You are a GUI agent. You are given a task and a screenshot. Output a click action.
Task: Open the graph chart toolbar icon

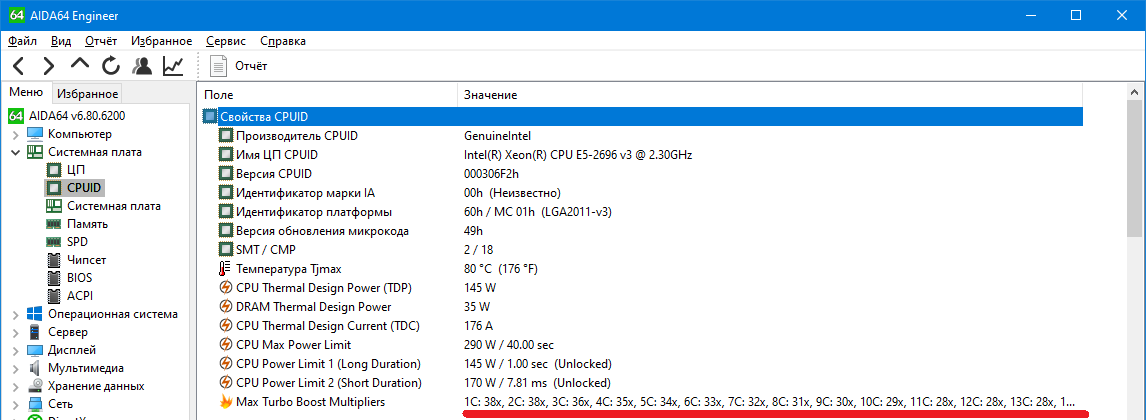click(173, 66)
